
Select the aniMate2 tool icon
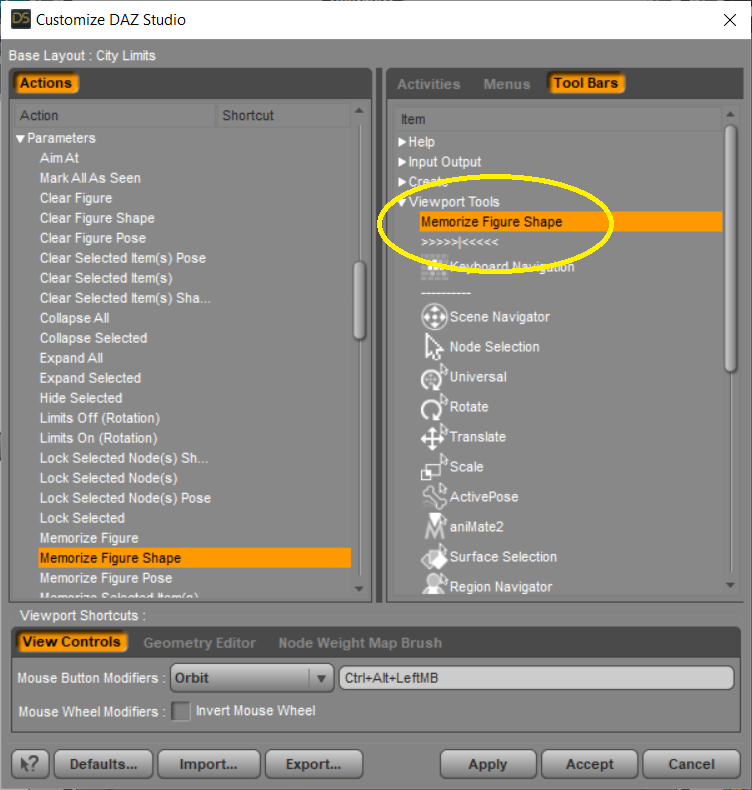pos(434,527)
